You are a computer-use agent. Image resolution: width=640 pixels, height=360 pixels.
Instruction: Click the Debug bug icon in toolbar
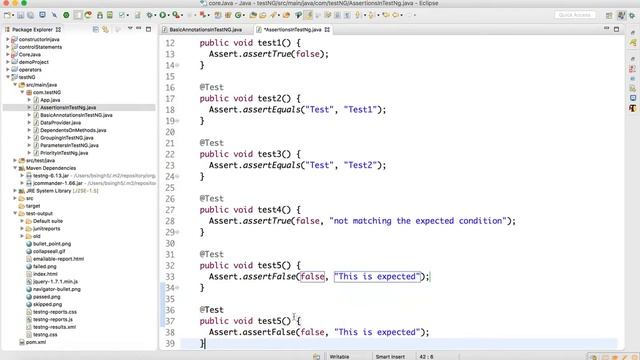click(150, 15)
